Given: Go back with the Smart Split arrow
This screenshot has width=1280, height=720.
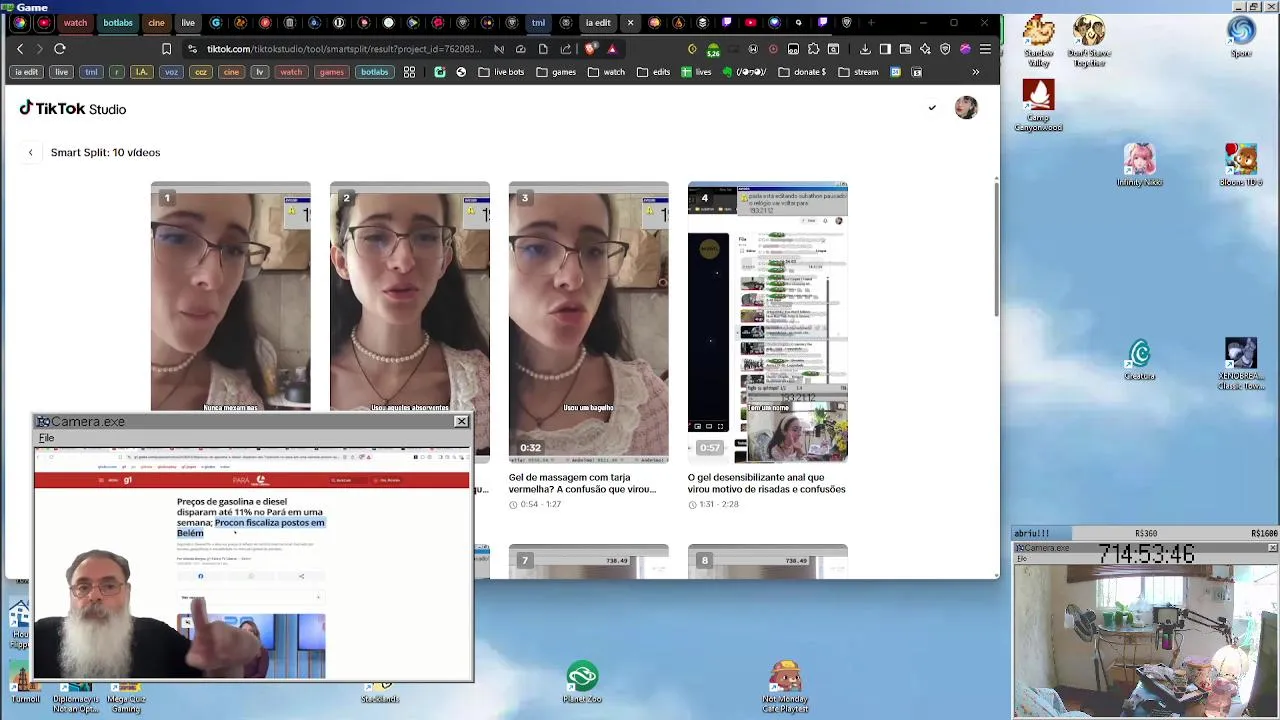Looking at the screenshot, I should click(30, 152).
